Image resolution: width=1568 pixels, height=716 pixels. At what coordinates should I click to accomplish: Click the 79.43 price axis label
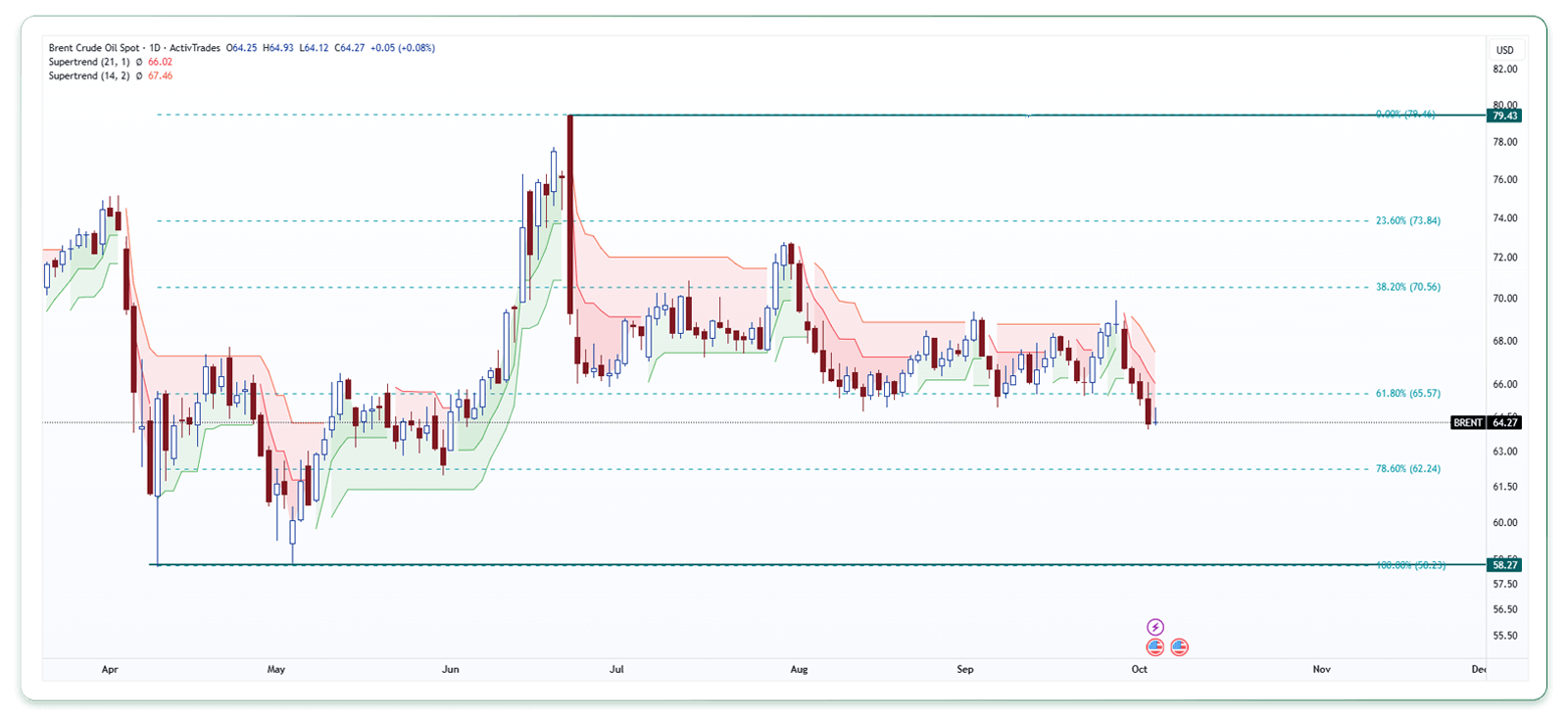click(x=1504, y=116)
